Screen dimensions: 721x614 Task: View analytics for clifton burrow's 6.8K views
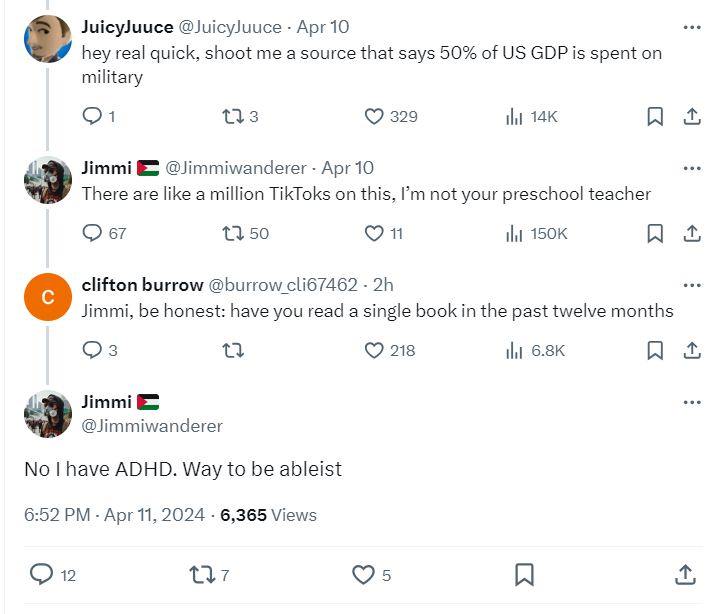point(535,350)
